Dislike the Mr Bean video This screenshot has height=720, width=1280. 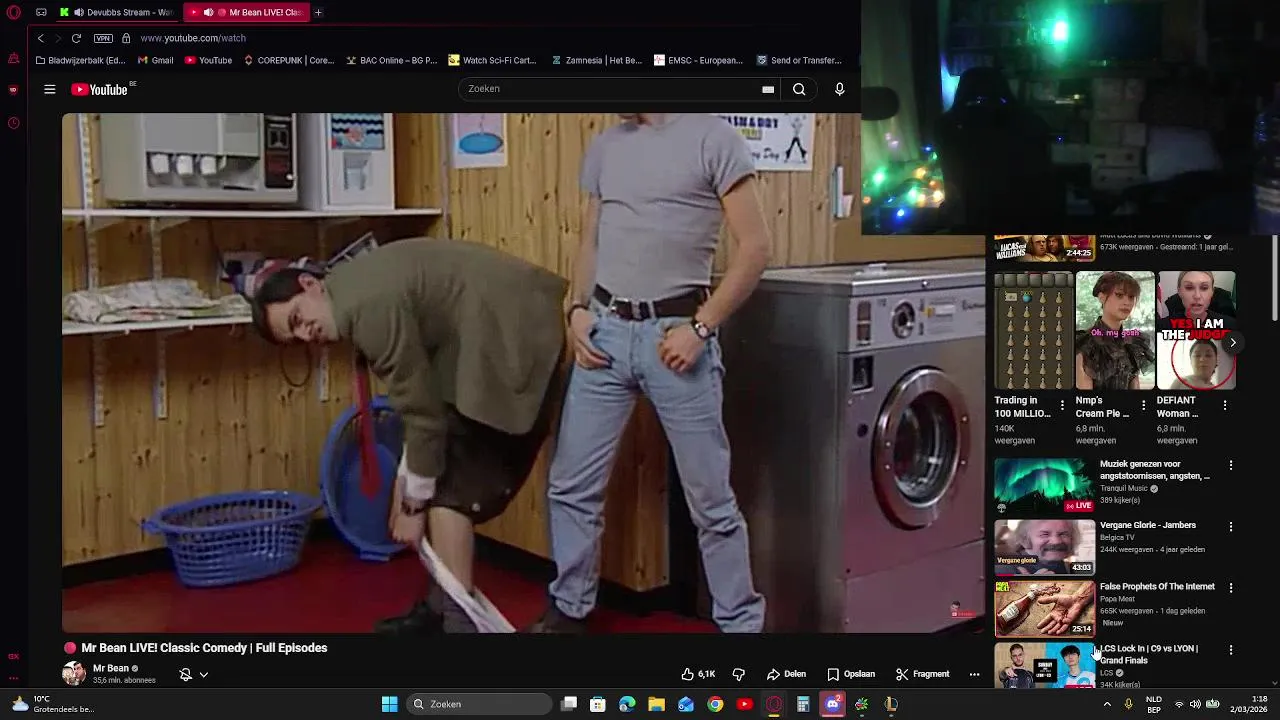[x=739, y=674]
